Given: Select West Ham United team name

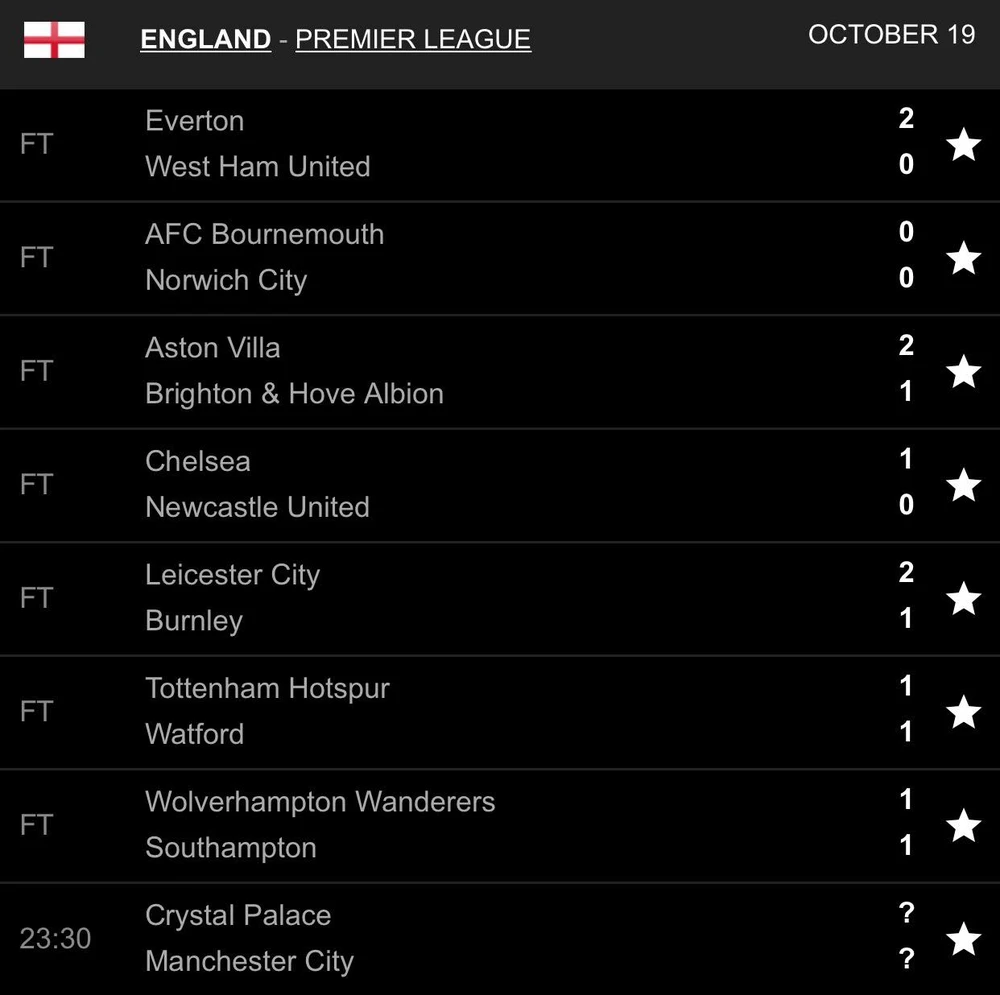Looking at the screenshot, I should (257, 166).
